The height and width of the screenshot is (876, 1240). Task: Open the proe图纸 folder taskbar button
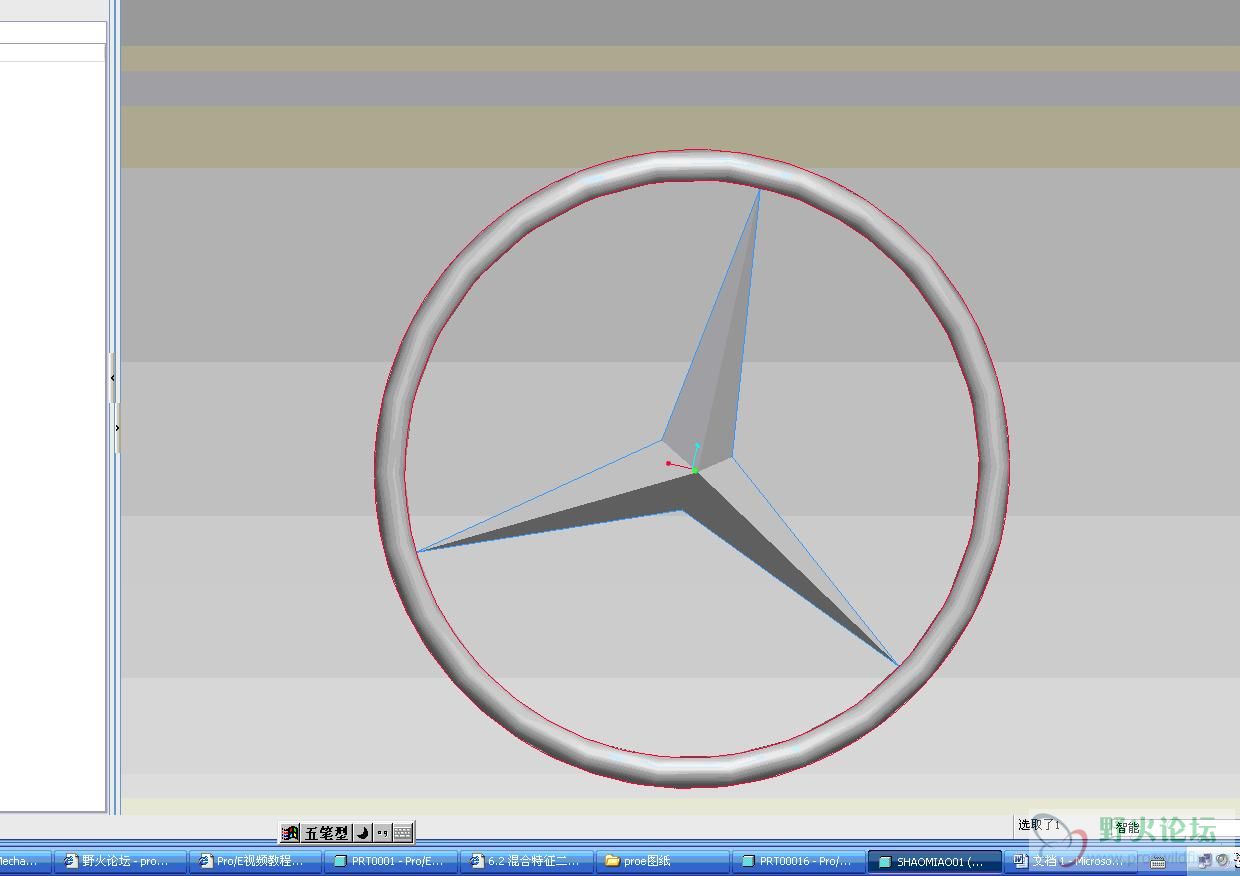(x=662, y=861)
